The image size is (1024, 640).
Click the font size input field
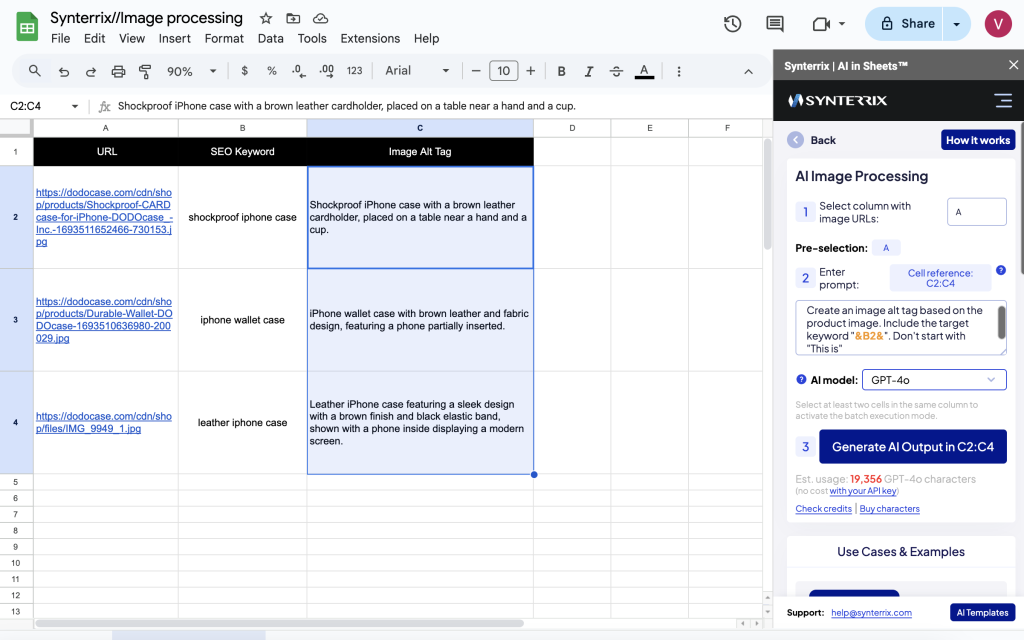504,71
